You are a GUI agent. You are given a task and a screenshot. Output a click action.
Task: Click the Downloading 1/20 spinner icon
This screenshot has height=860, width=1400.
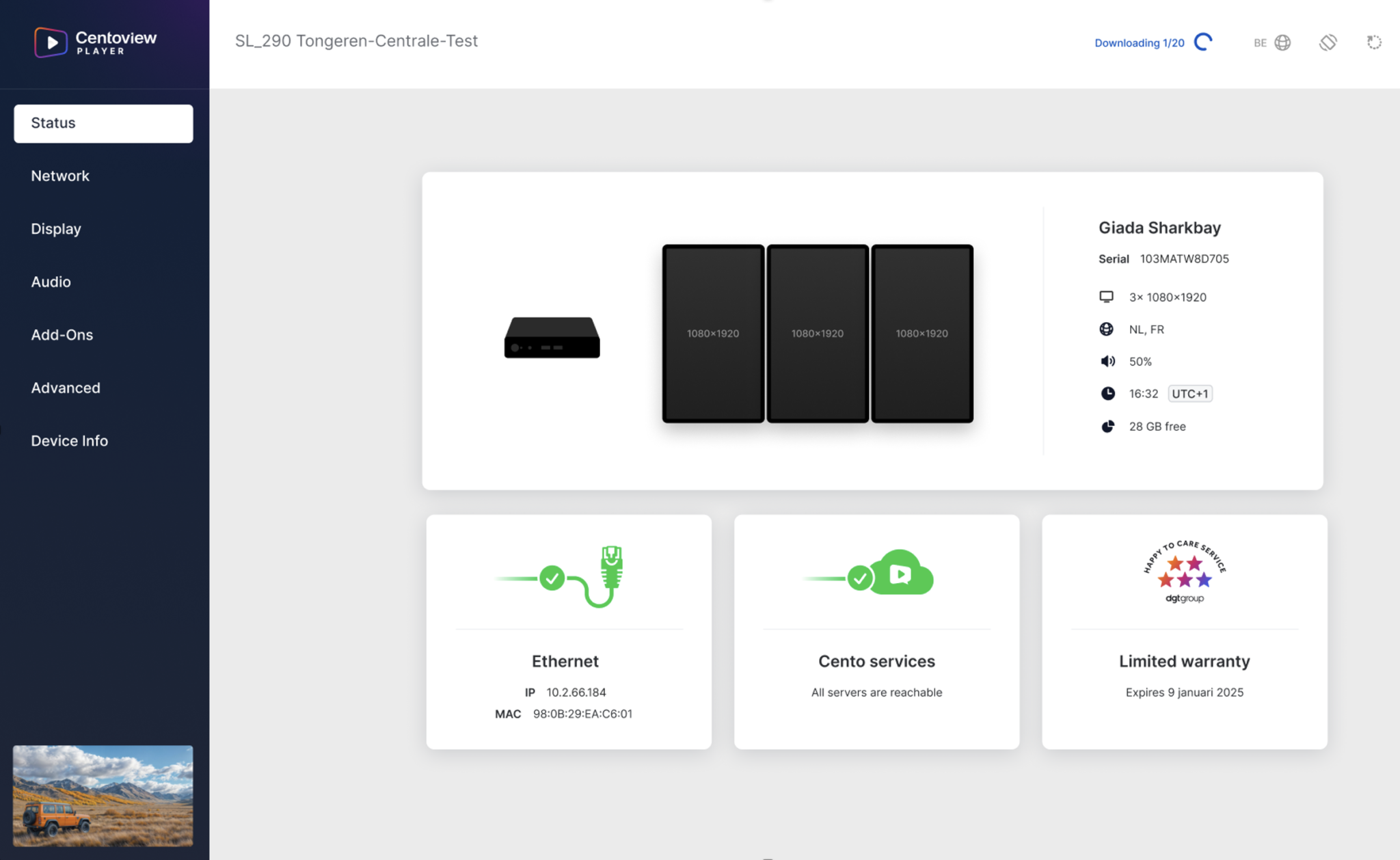pyautogui.click(x=1203, y=42)
